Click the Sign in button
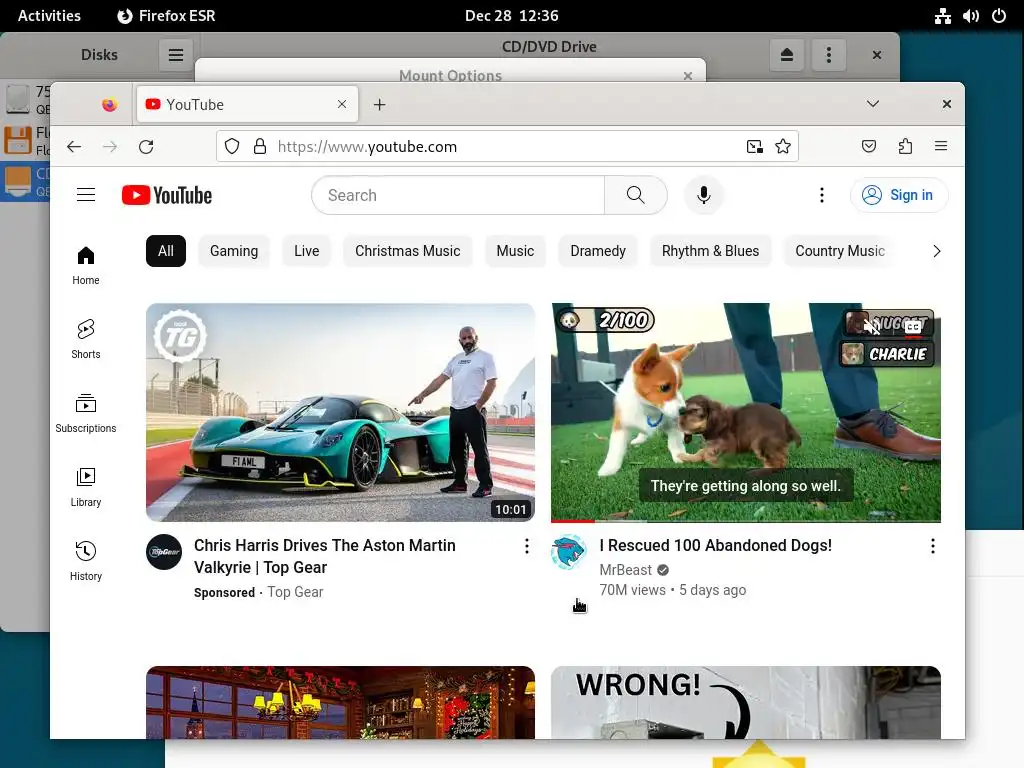Viewport: 1024px width, 768px height. [899, 195]
